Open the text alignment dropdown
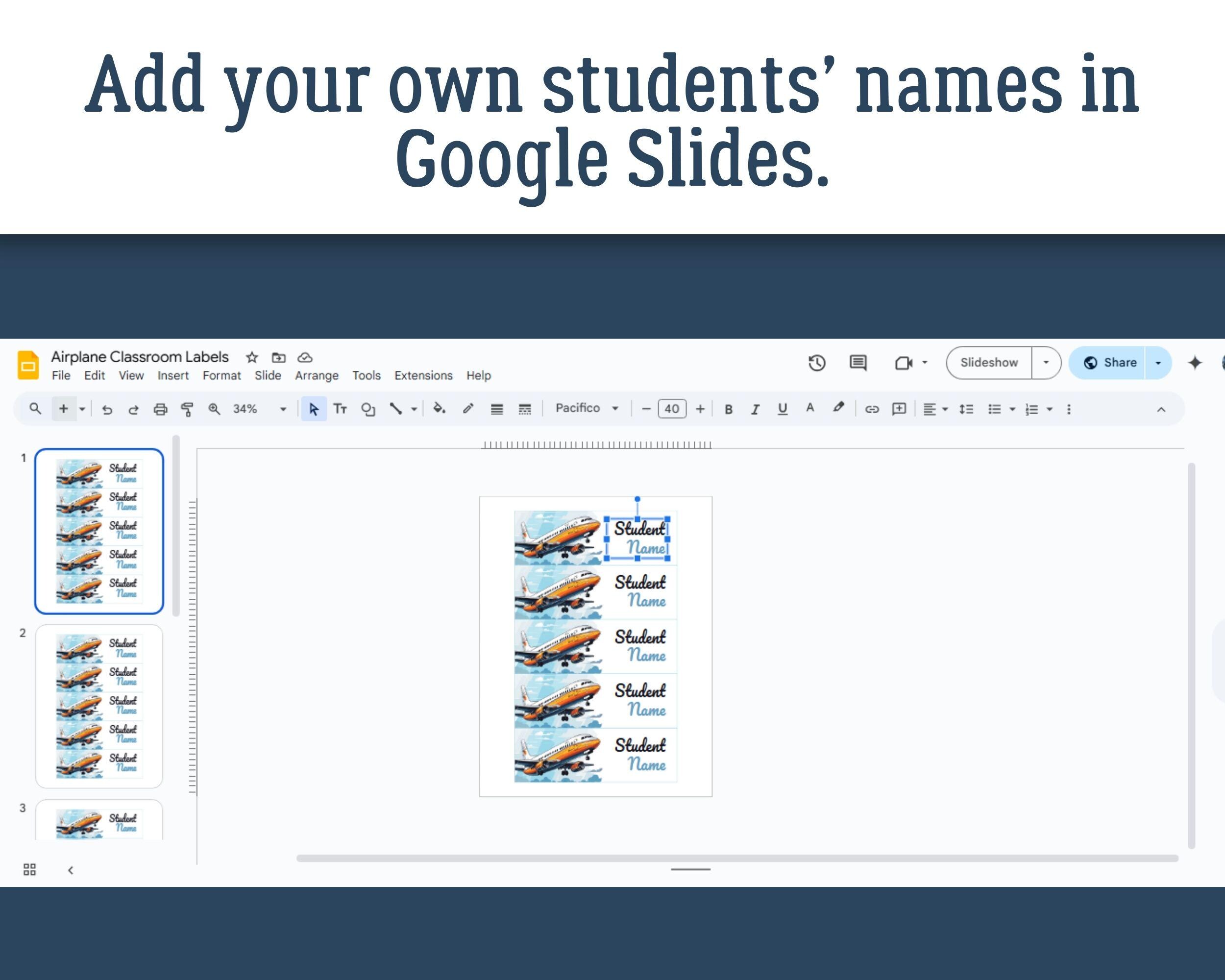The height and width of the screenshot is (980, 1225). (x=944, y=409)
